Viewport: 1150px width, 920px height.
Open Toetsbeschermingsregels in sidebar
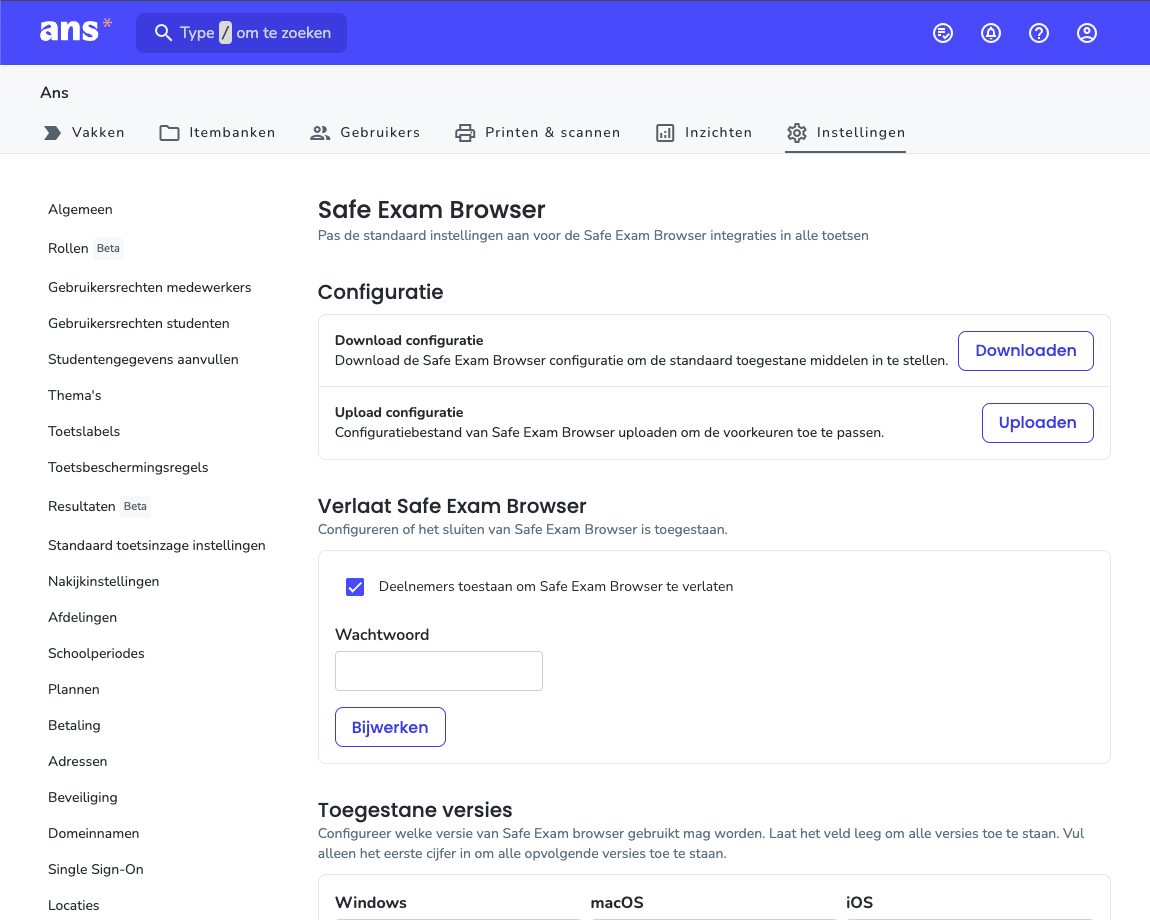pos(128,467)
